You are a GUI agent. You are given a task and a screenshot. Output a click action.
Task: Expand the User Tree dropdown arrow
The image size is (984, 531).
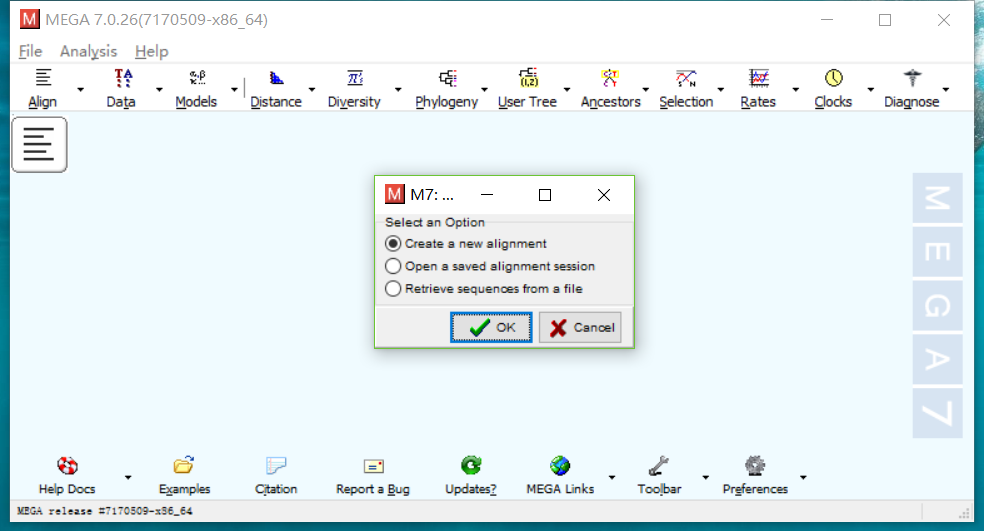[x=567, y=90]
